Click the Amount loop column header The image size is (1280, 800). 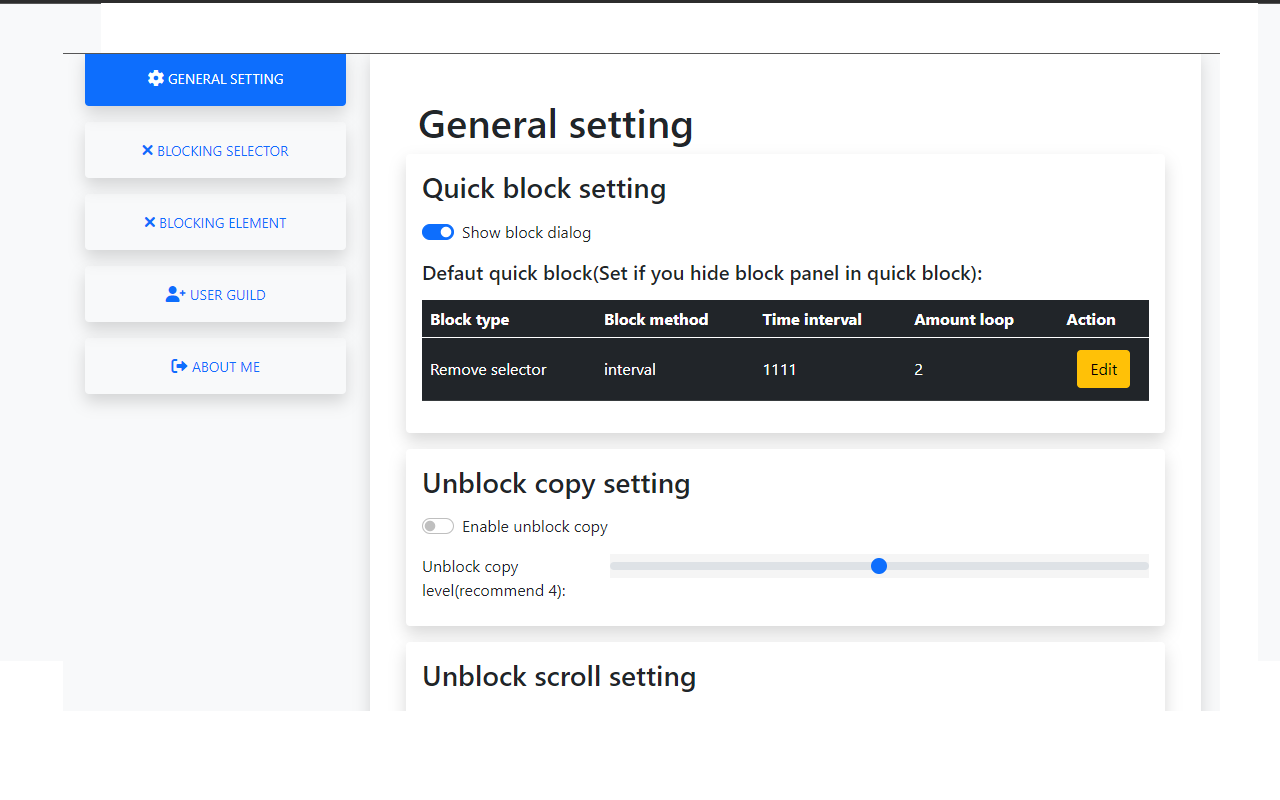click(x=963, y=319)
